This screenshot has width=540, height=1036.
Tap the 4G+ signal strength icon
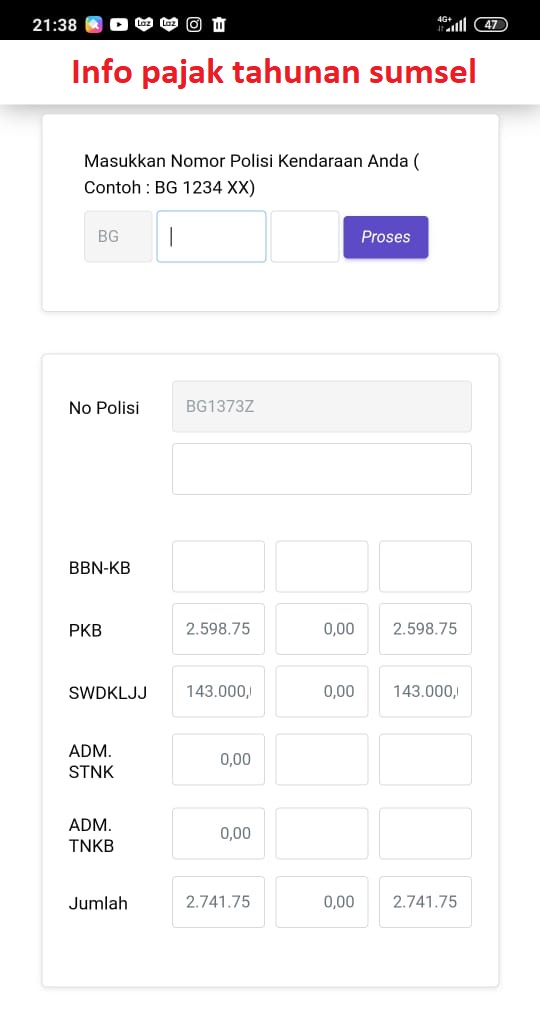(451, 24)
